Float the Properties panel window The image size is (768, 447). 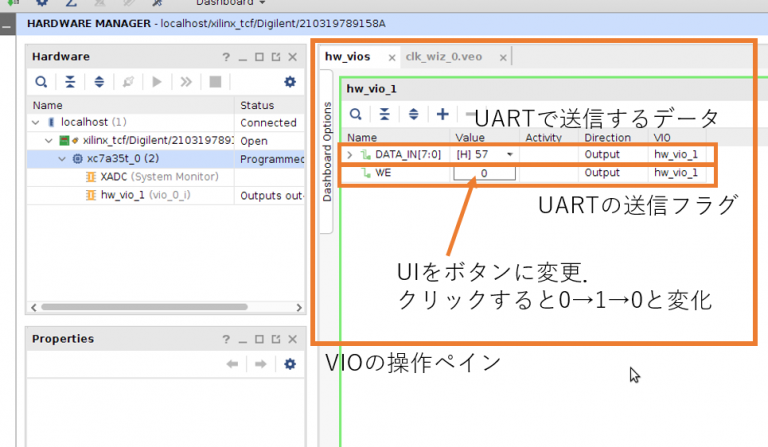point(275,339)
